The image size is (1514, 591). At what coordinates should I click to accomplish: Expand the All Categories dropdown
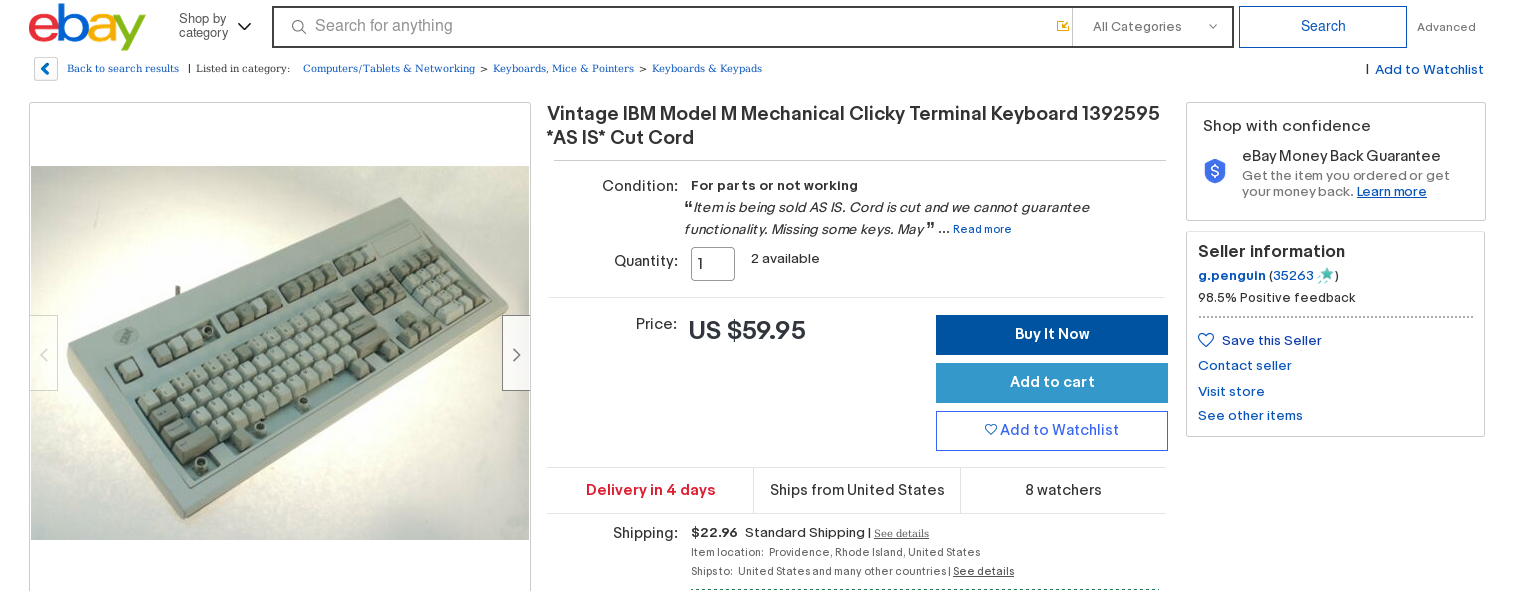(1153, 27)
